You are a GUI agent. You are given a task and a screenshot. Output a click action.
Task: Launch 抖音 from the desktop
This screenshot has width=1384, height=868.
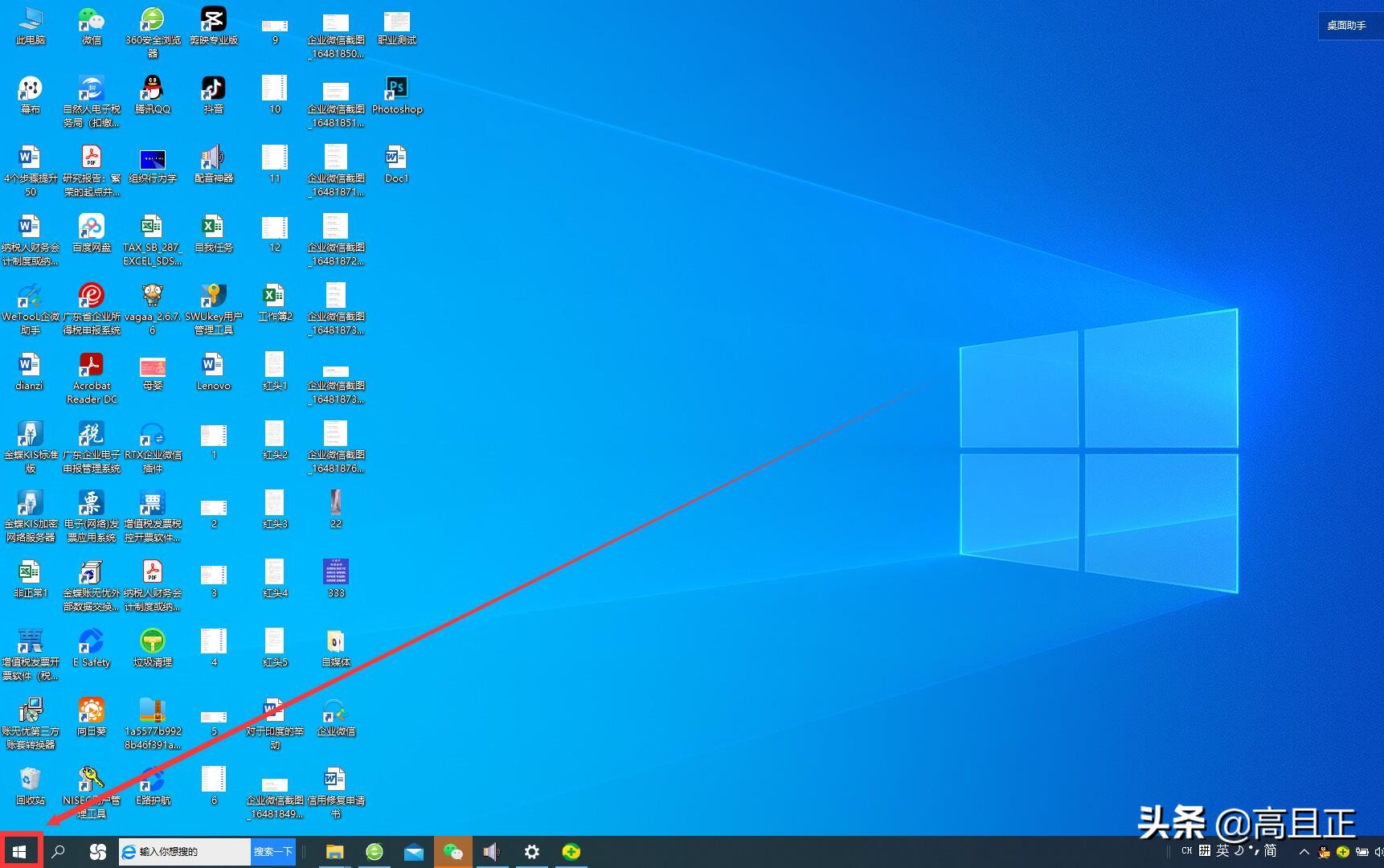tap(212, 88)
